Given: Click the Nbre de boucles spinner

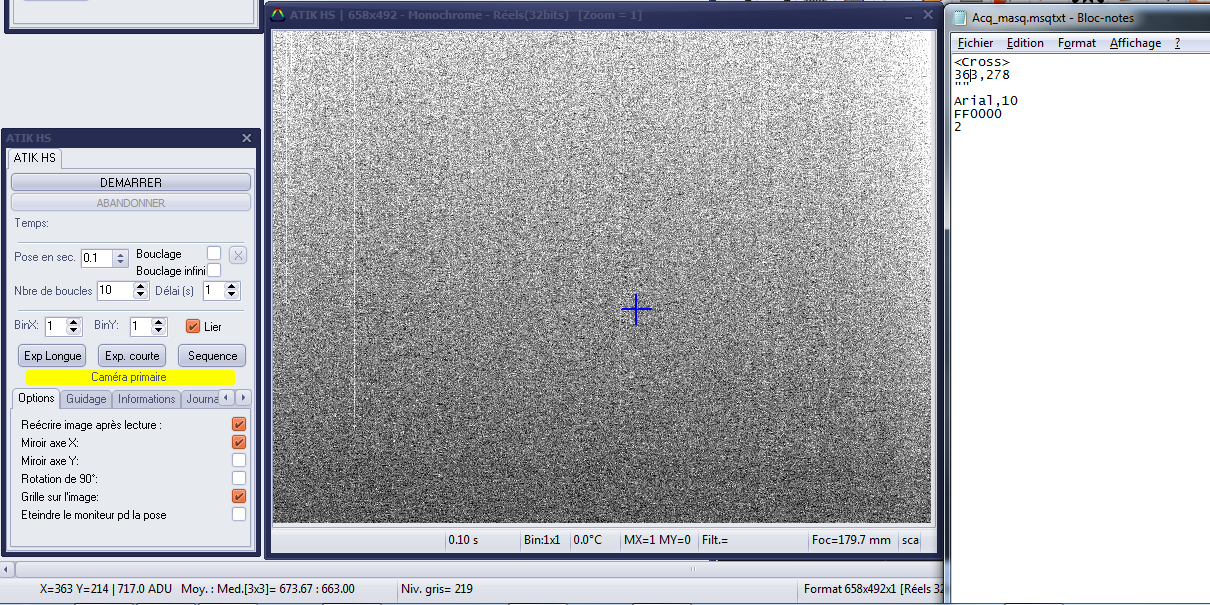Looking at the screenshot, I should tap(139, 291).
